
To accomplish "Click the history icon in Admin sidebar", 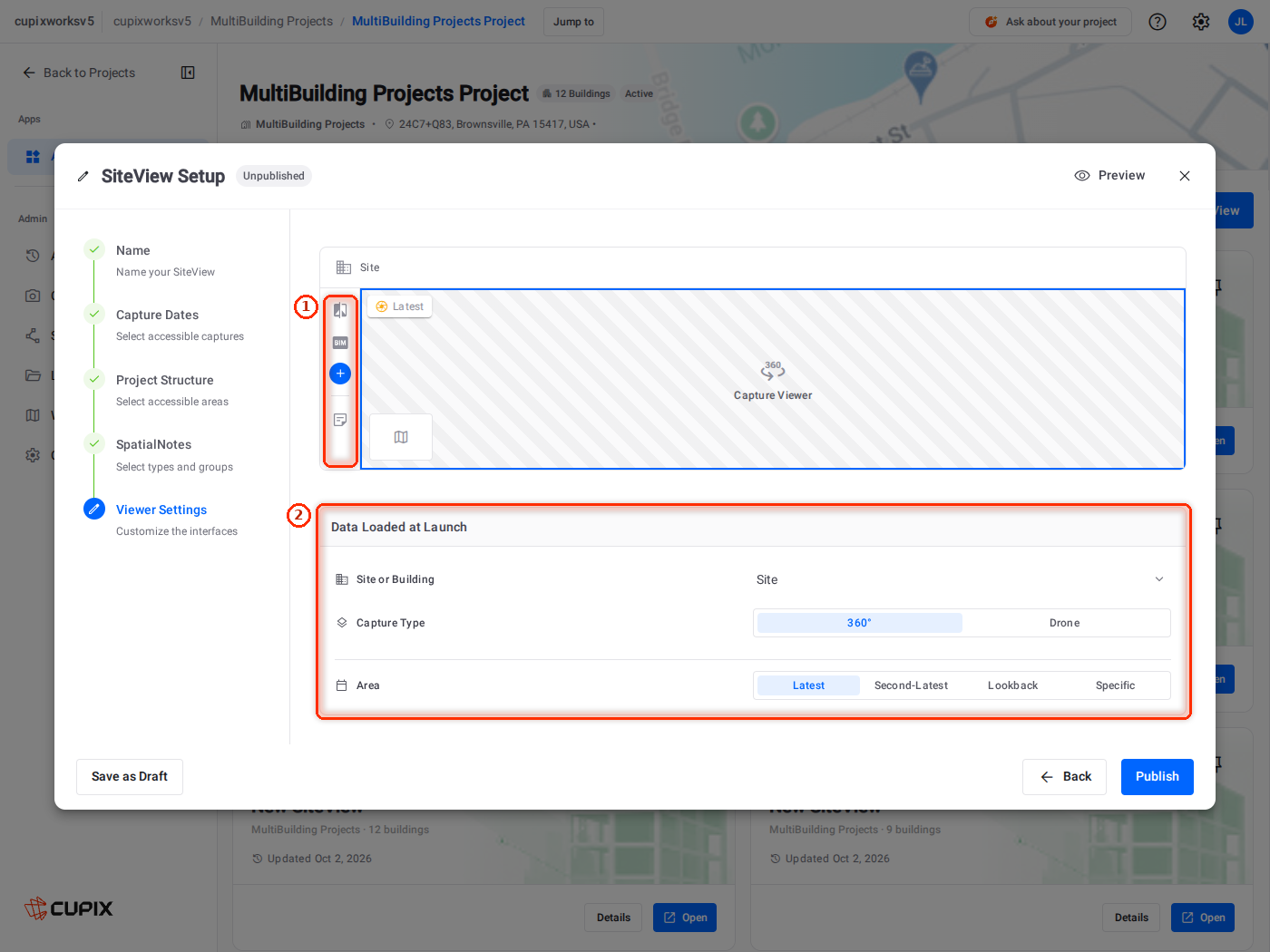I will (x=33, y=256).
